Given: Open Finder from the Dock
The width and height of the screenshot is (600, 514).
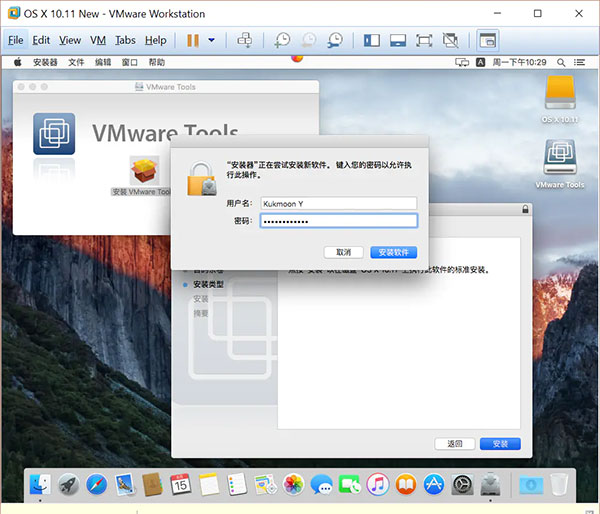Looking at the screenshot, I should coord(40,484).
